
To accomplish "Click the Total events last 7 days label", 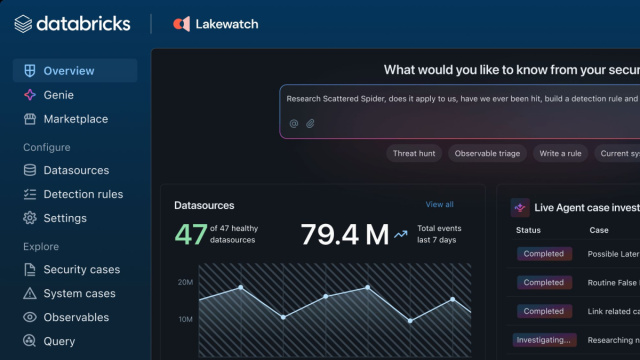I will pos(439,234).
